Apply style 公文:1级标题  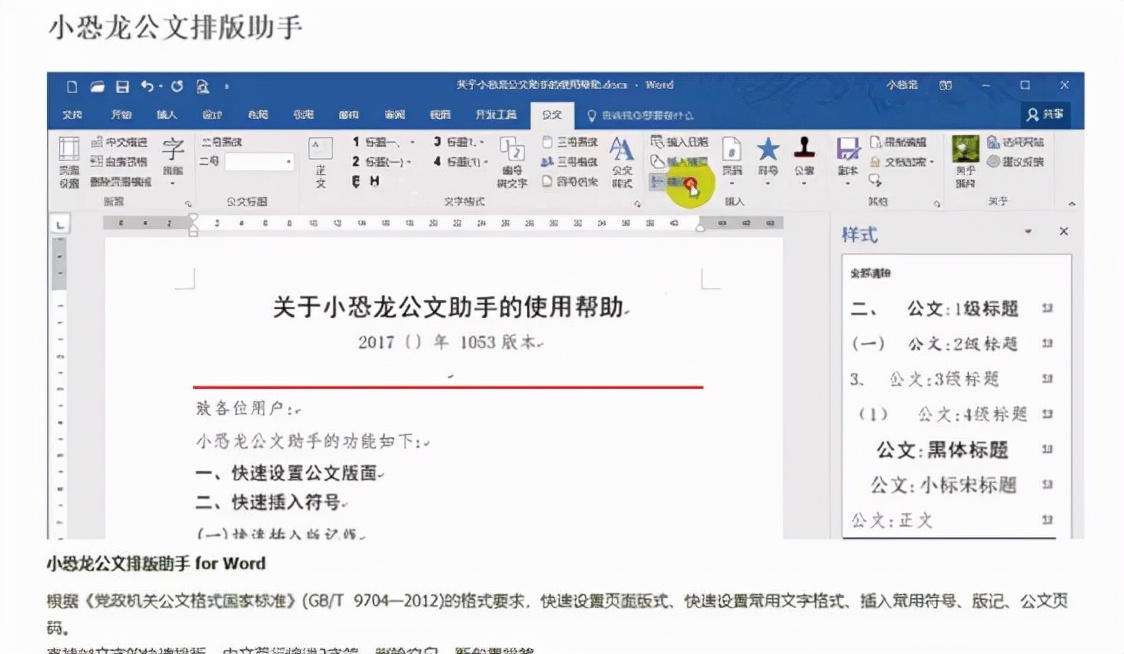tap(951, 309)
